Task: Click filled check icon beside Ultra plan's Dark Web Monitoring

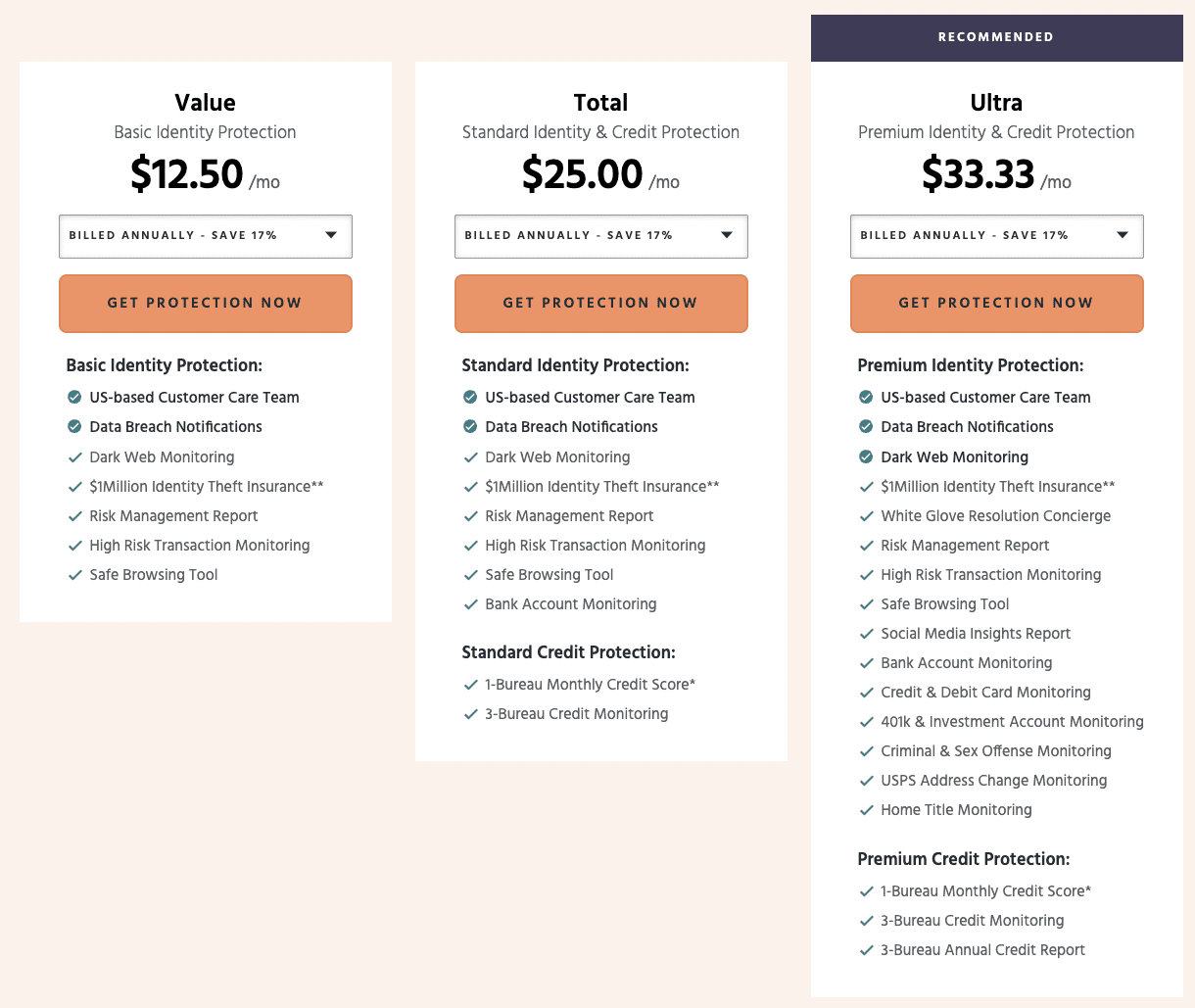Action: (x=866, y=456)
